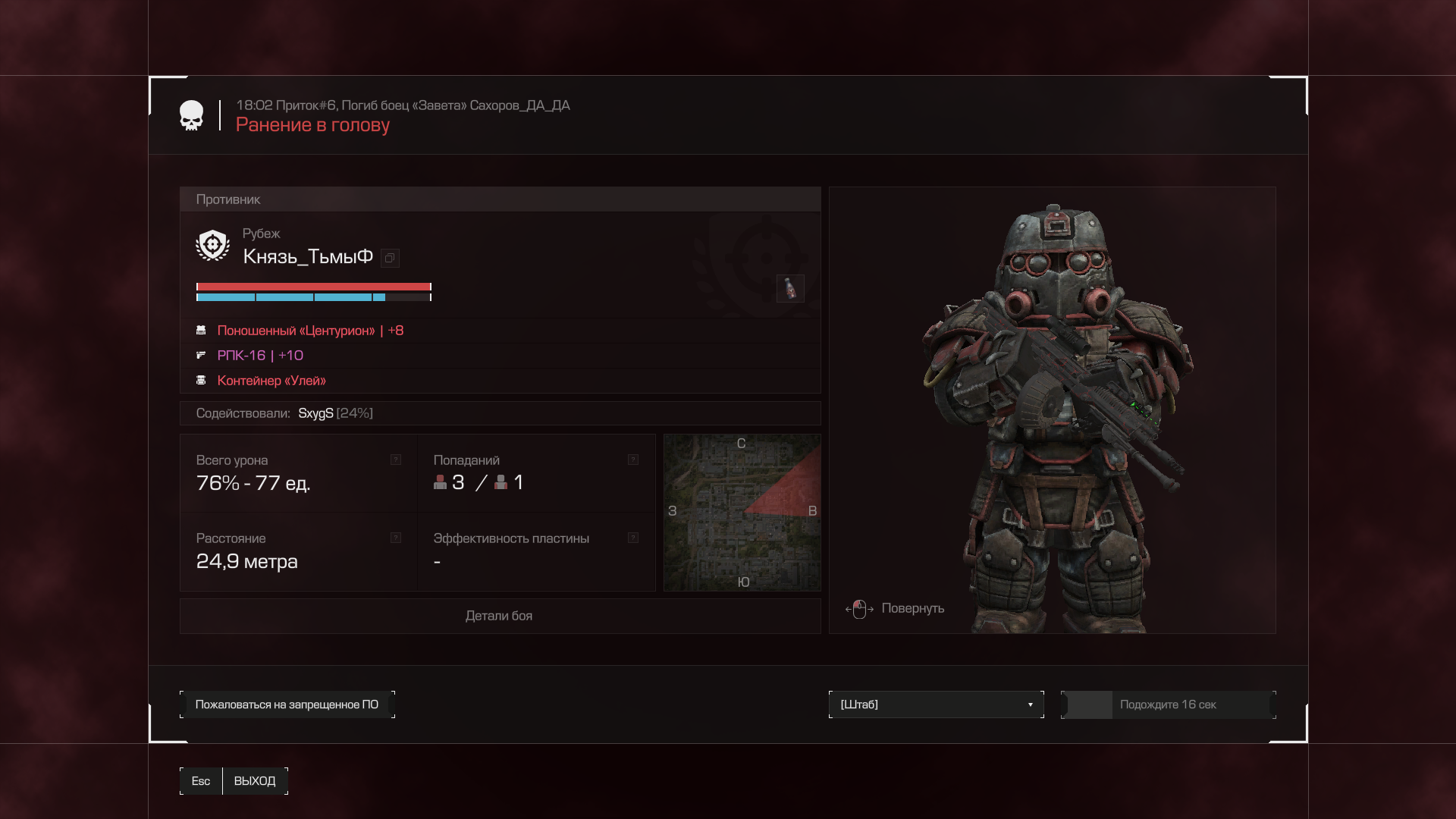Copy the name Князь_ТьмыФ with the copy icon

(390, 258)
